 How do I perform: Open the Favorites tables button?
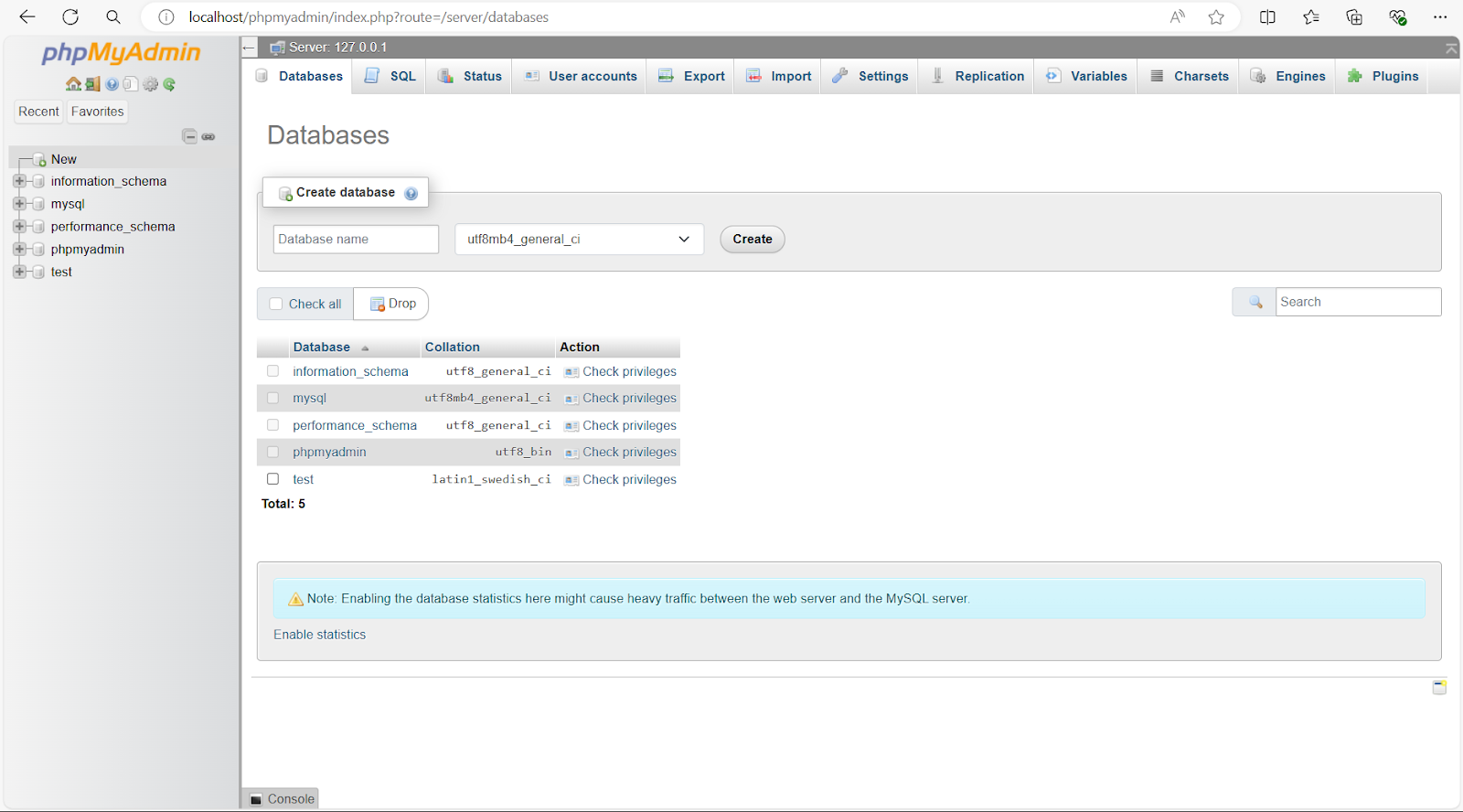coord(97,112)
